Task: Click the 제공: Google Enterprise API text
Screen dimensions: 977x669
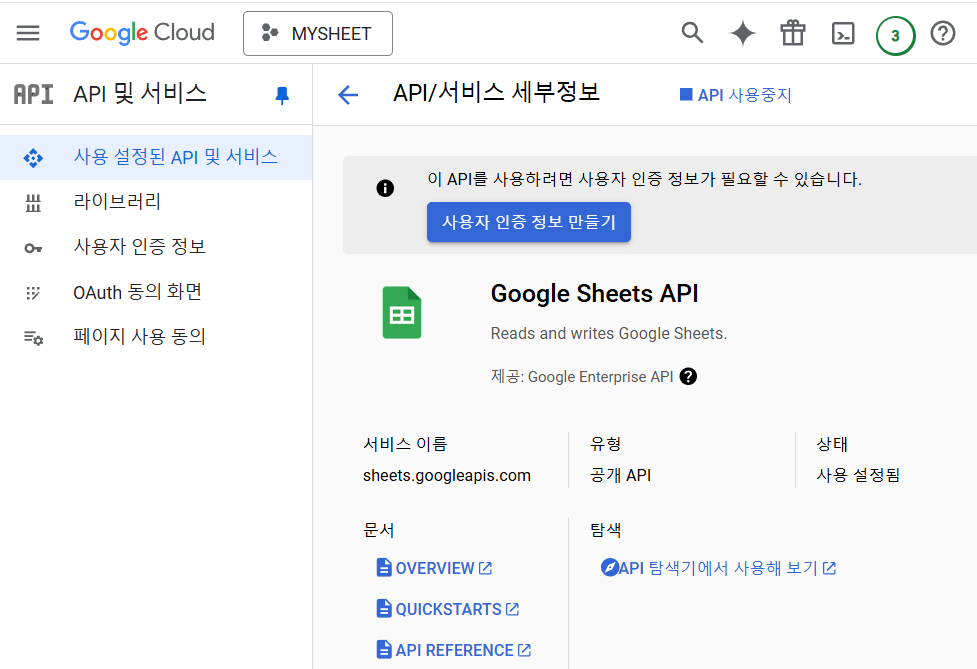Action: pos(582,377)
